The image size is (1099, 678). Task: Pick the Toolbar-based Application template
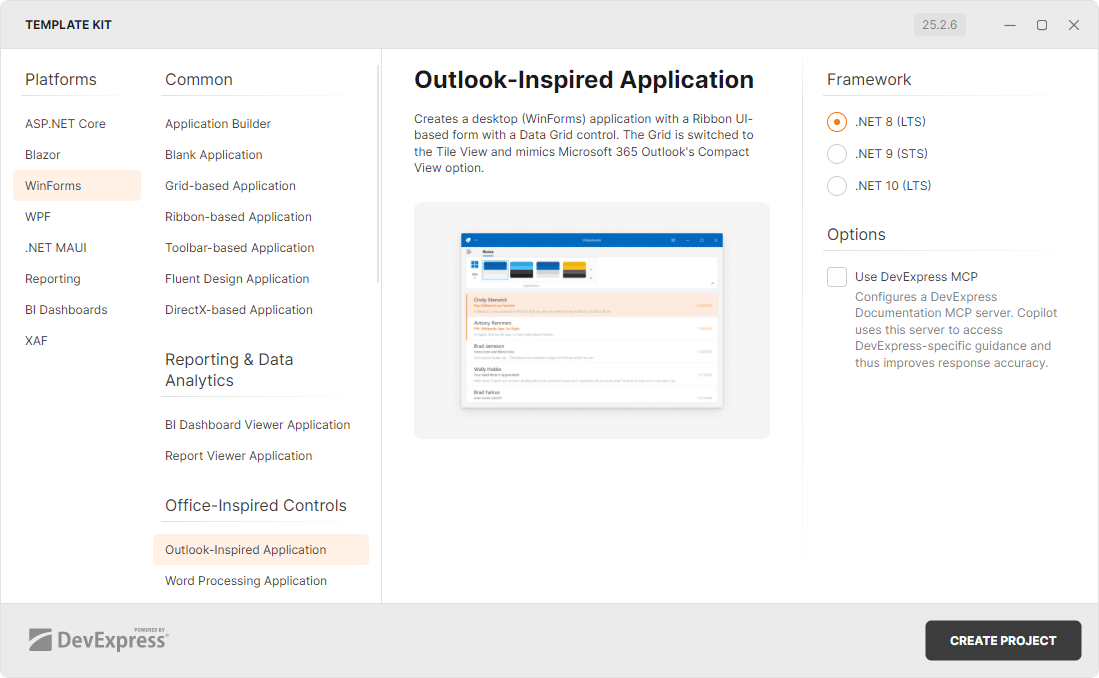point(240,248)
